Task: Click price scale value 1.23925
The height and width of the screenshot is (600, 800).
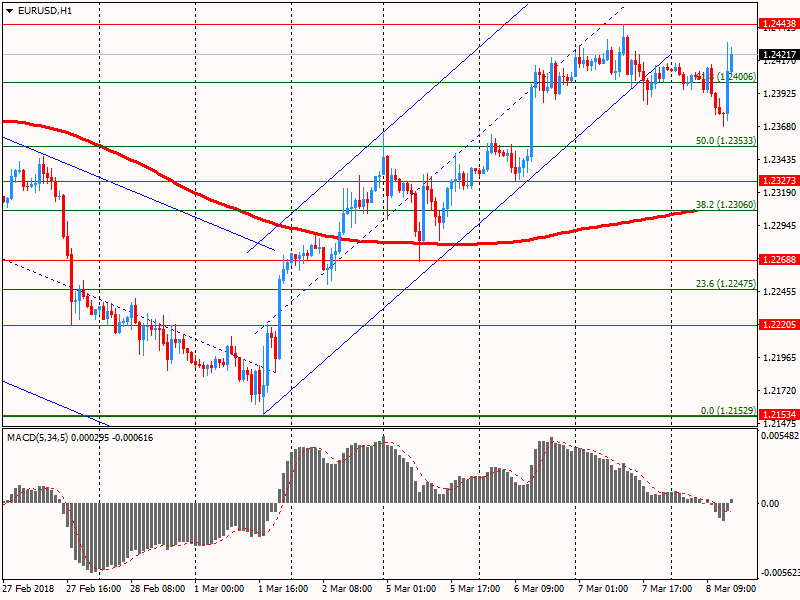Action: coord(780,93)
